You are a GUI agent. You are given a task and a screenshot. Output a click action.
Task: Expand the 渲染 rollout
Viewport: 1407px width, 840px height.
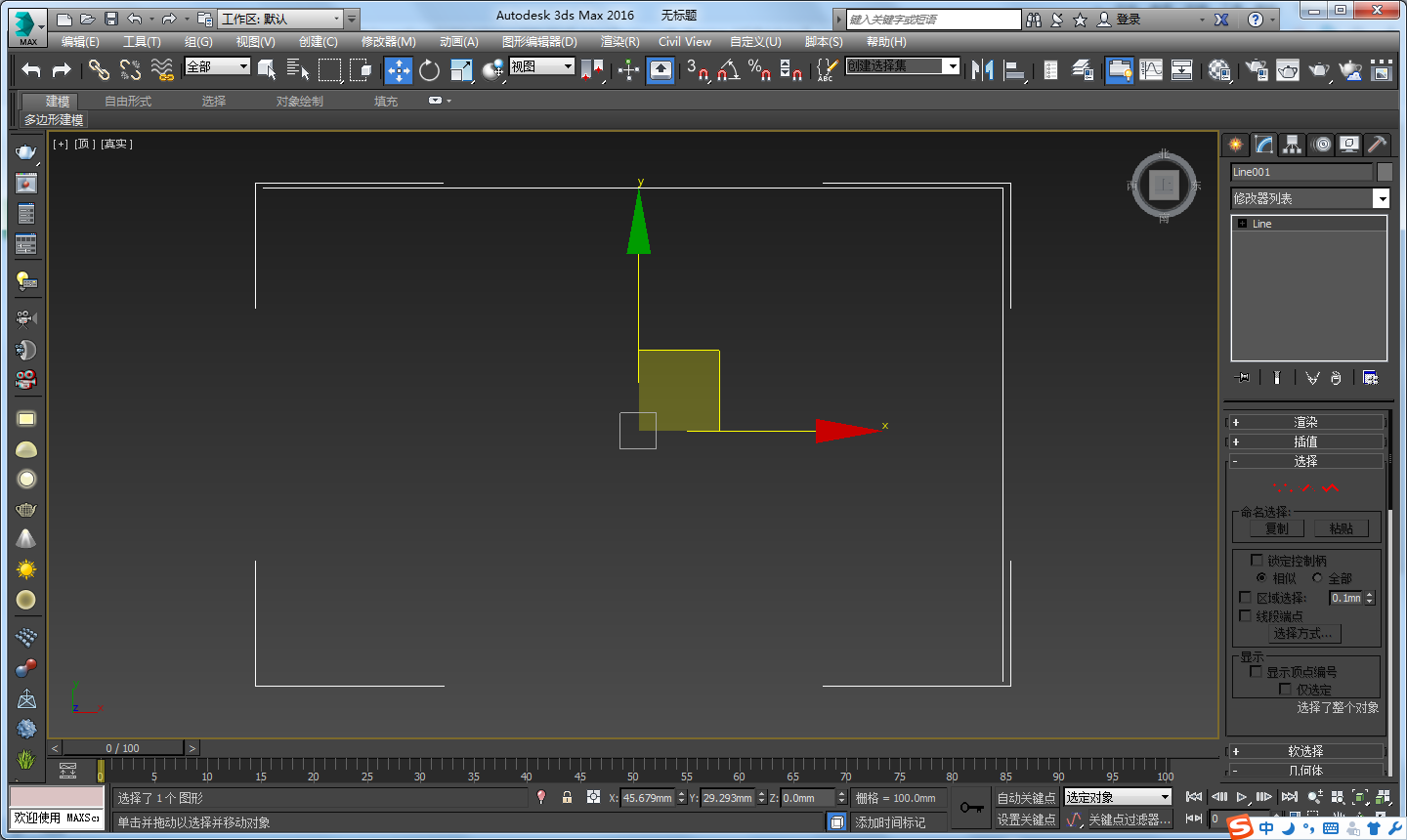[1305, 422]
